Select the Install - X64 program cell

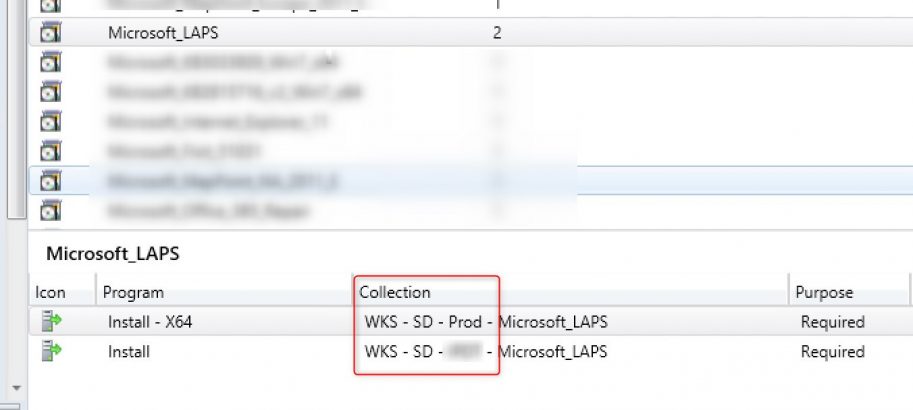(150, 322)
